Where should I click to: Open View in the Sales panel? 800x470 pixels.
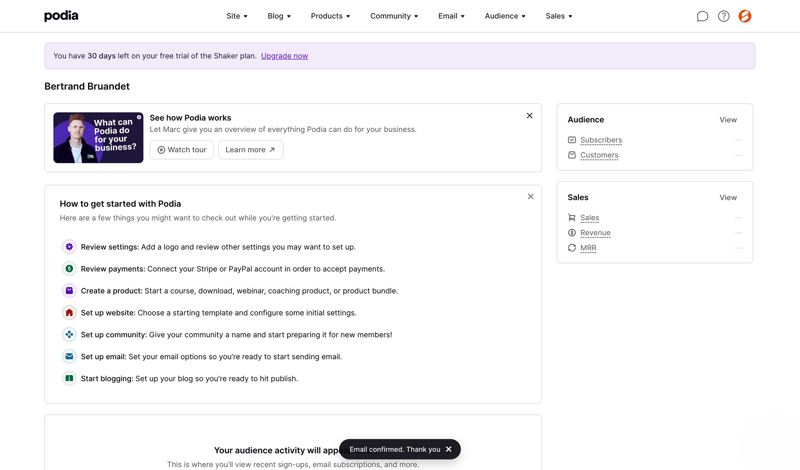(x=728, y=197)
